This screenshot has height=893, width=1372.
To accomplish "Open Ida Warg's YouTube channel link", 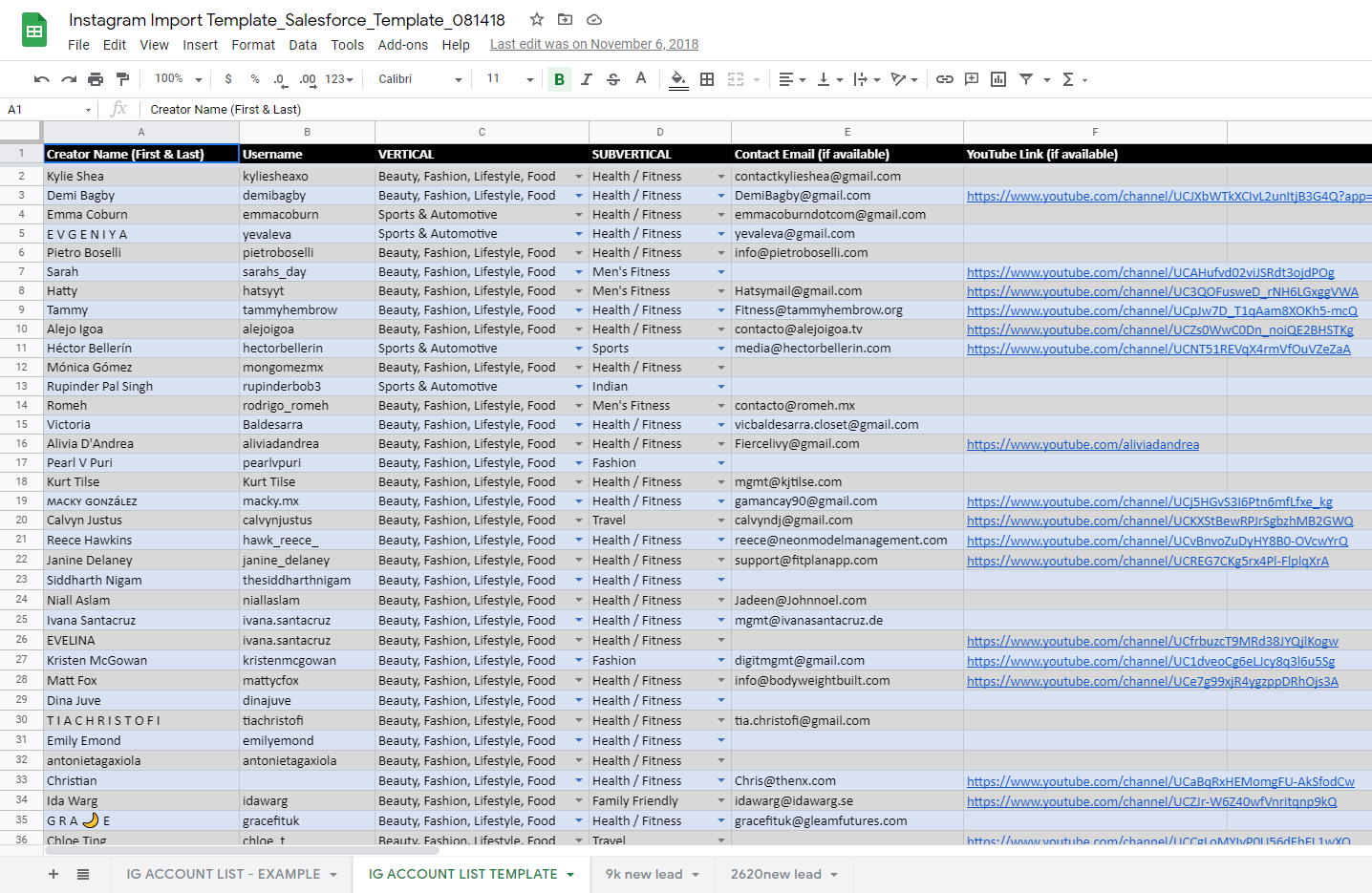I will [1151, 801].
